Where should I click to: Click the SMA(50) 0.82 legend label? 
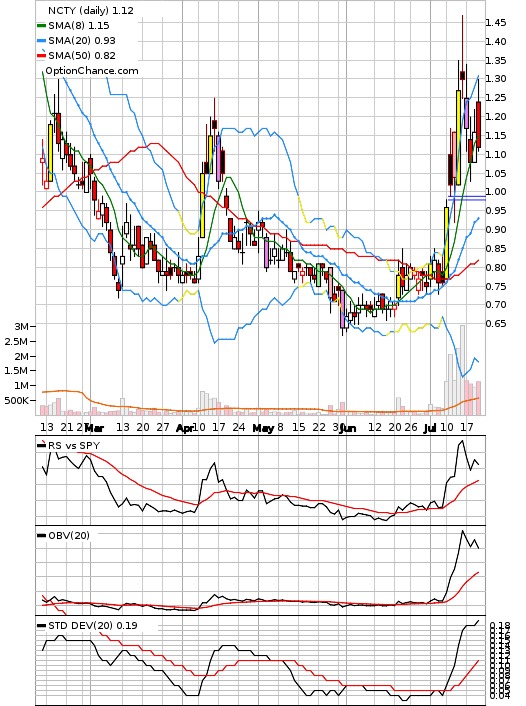pos(82,55)
